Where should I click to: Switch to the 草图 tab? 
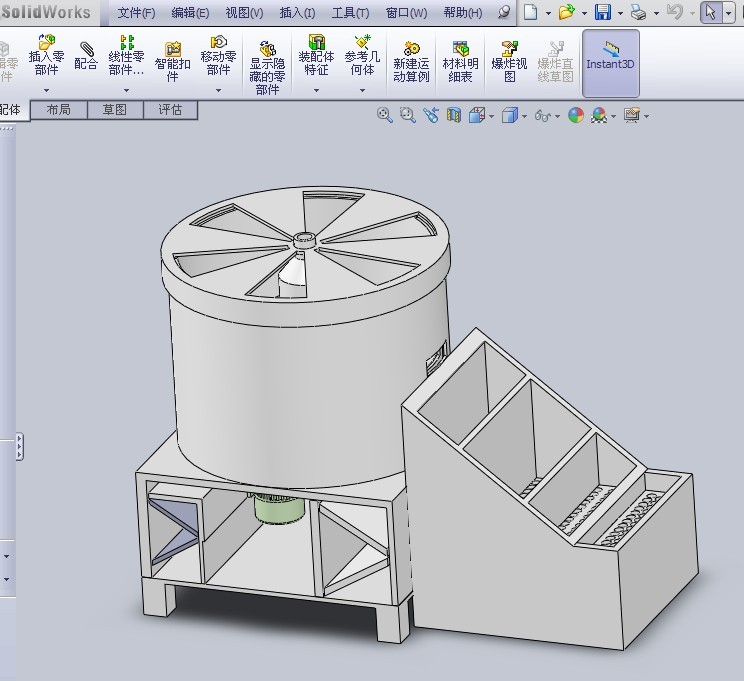115,110
